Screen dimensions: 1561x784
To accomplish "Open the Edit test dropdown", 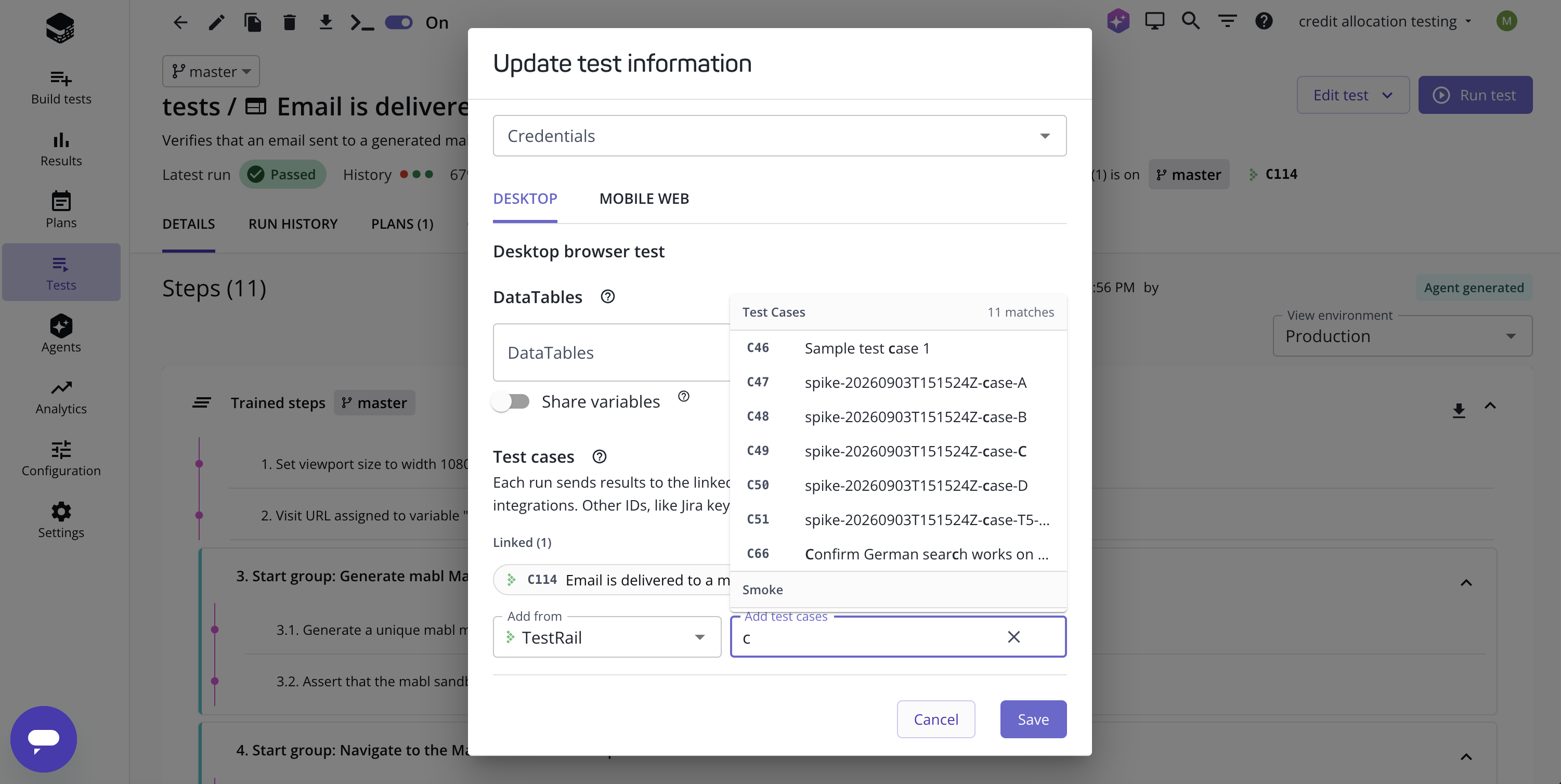I will pyautogui.click(x=1352, y=95).
